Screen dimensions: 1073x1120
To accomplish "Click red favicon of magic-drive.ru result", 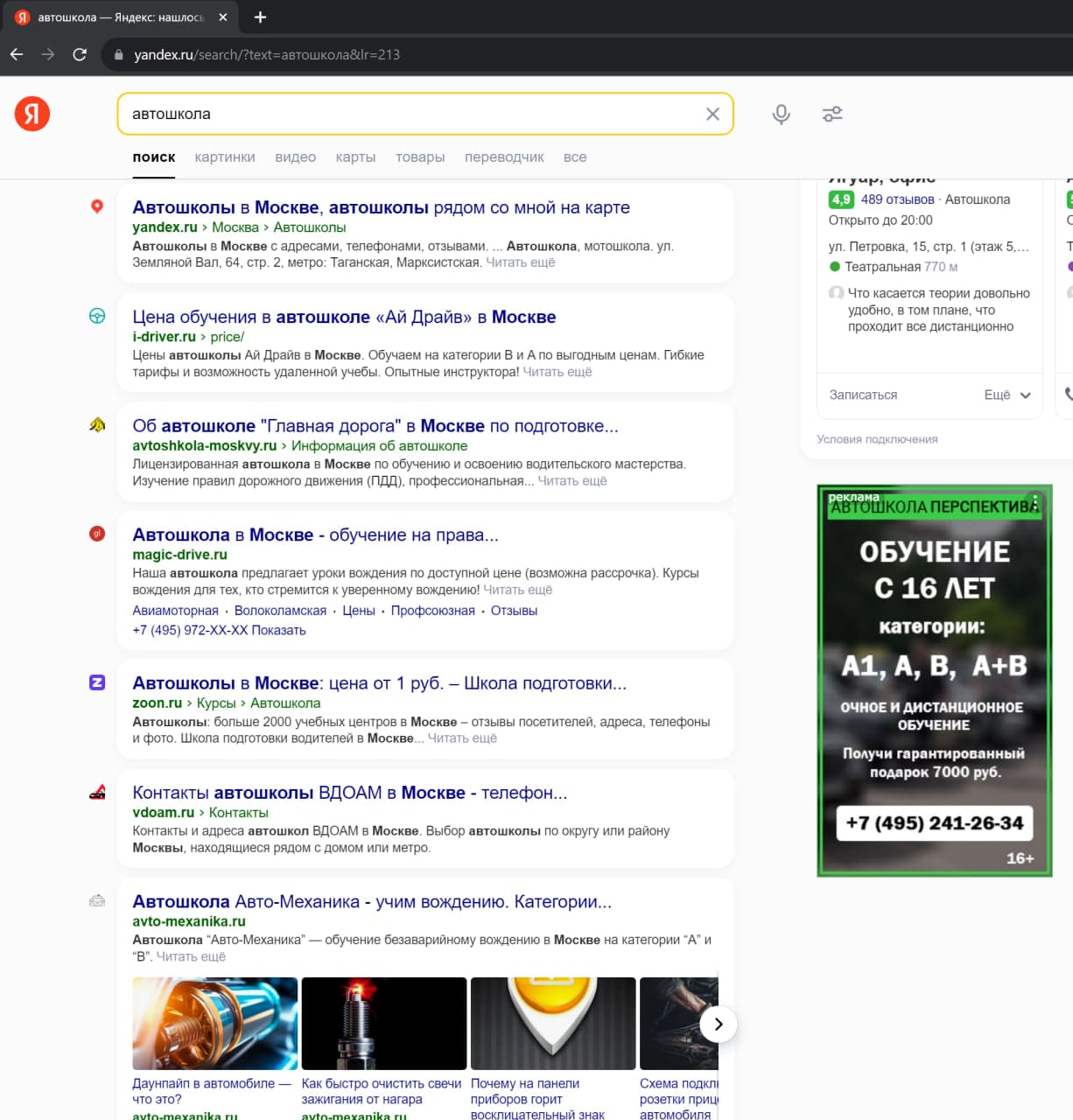I will [97, 533].
